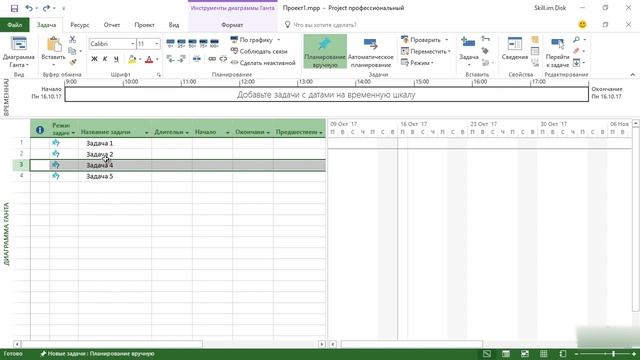Toggle Планирование вручную mode

[325, 52]
